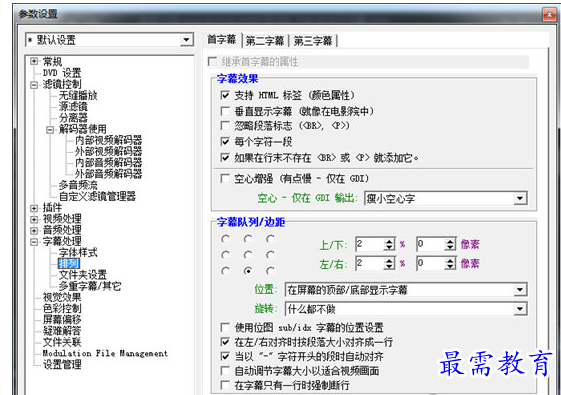Select 屏幕偏移 in the tree
561x395 pixels.
click(x=62, y=320)
